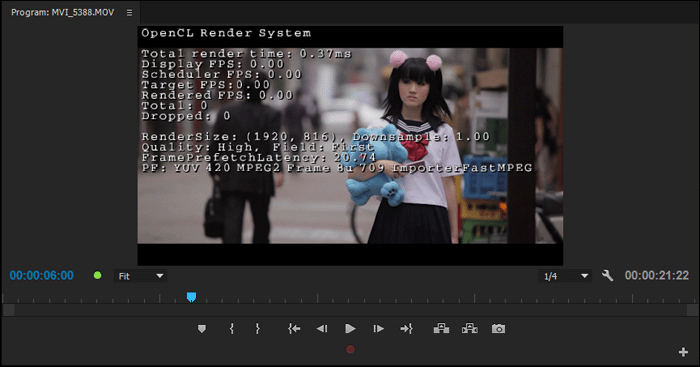The image size is (700, 367).
Task: Click the red record indicator below Play
Action: [x=350, y=349]
